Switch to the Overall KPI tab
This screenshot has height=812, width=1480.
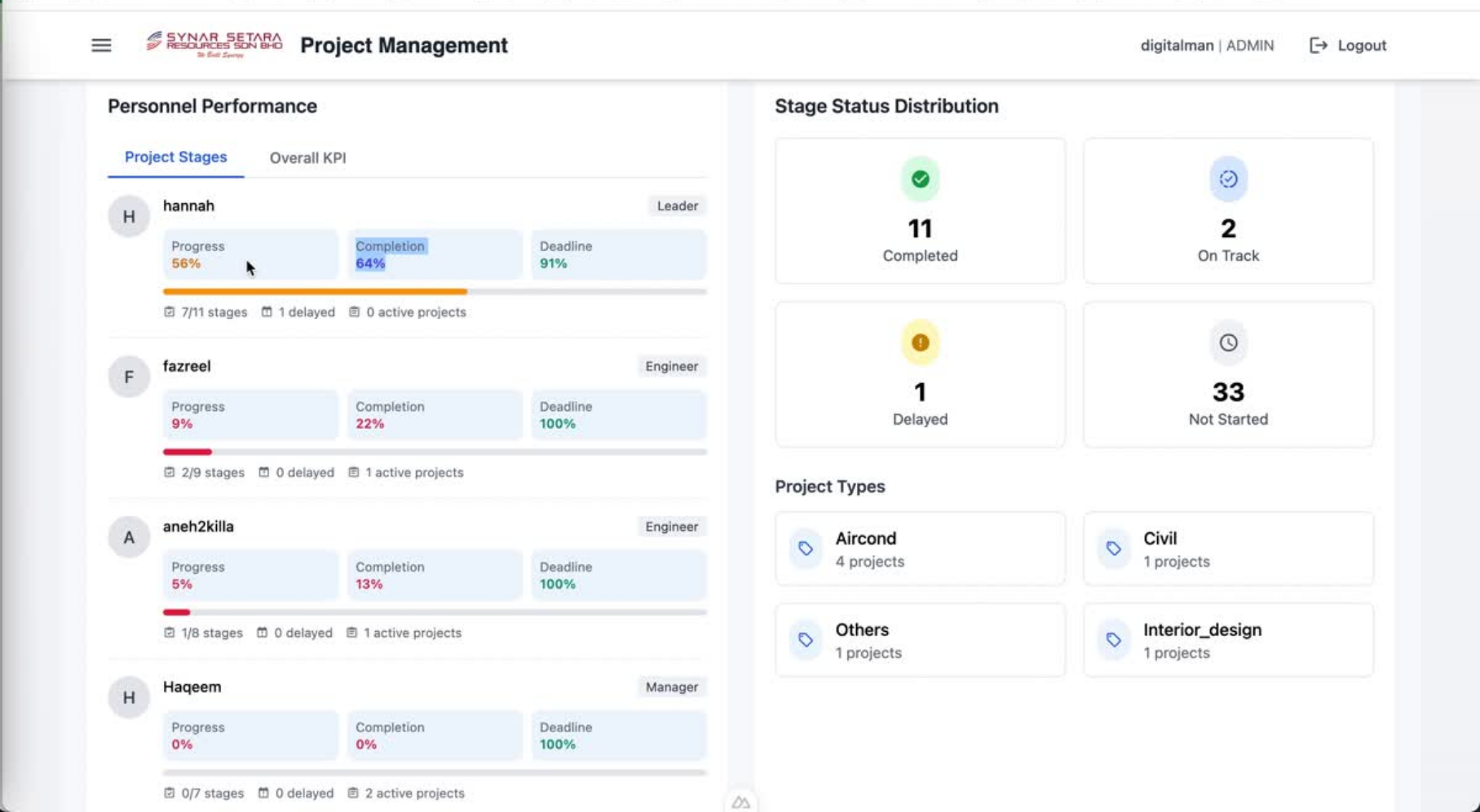coord(307,157)
